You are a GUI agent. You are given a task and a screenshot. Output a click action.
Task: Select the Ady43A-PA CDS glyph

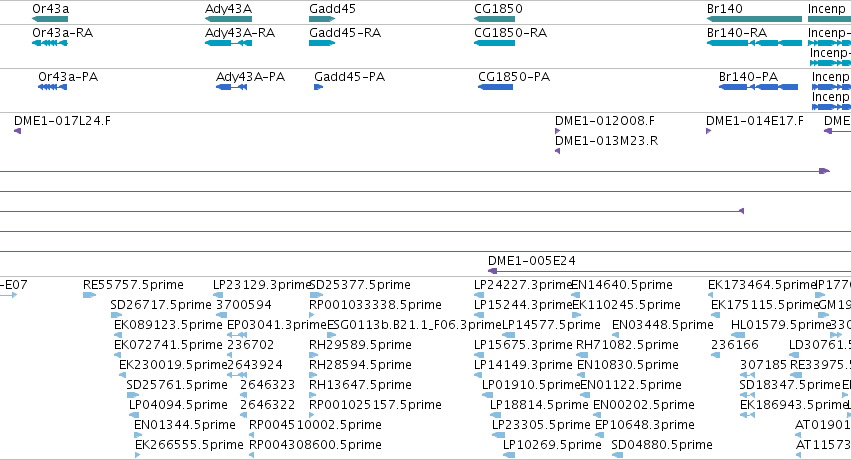231,87
